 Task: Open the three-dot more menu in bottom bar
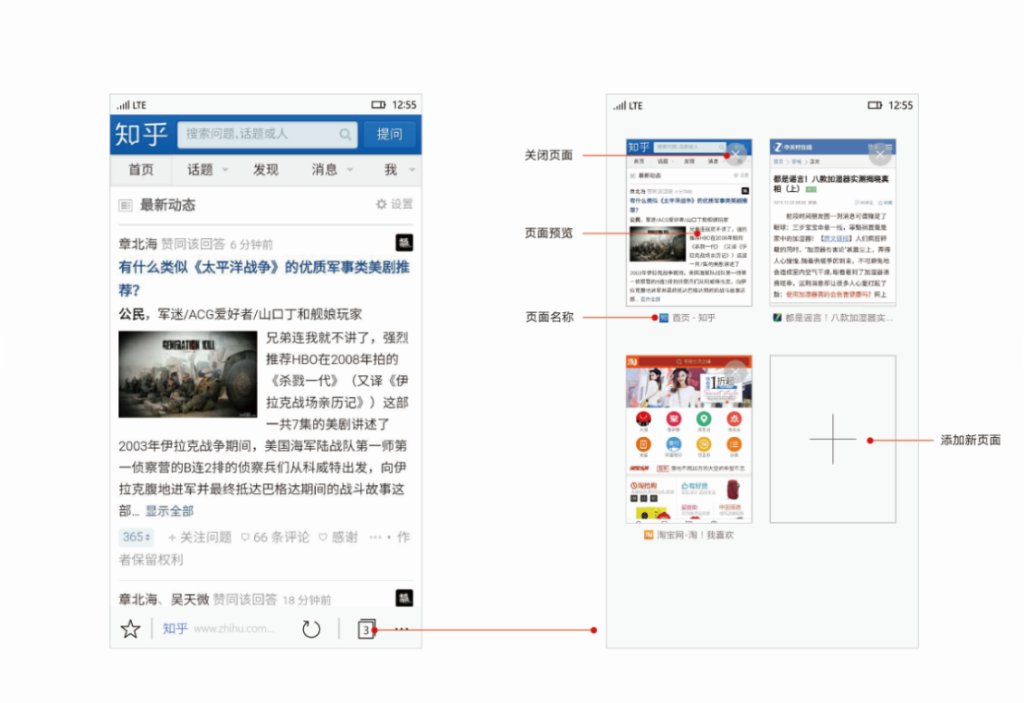tap(402, 629)
